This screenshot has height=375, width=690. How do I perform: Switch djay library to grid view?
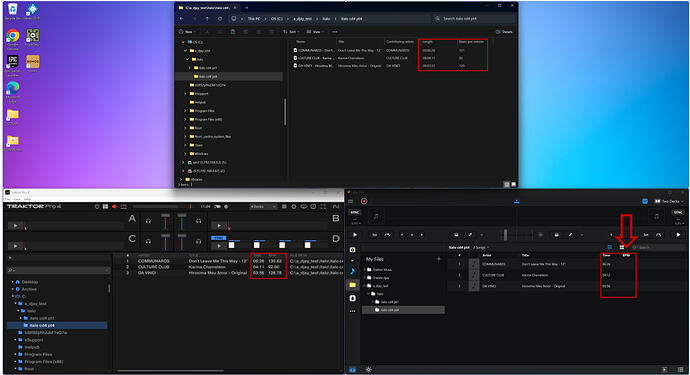pos(622,247)
